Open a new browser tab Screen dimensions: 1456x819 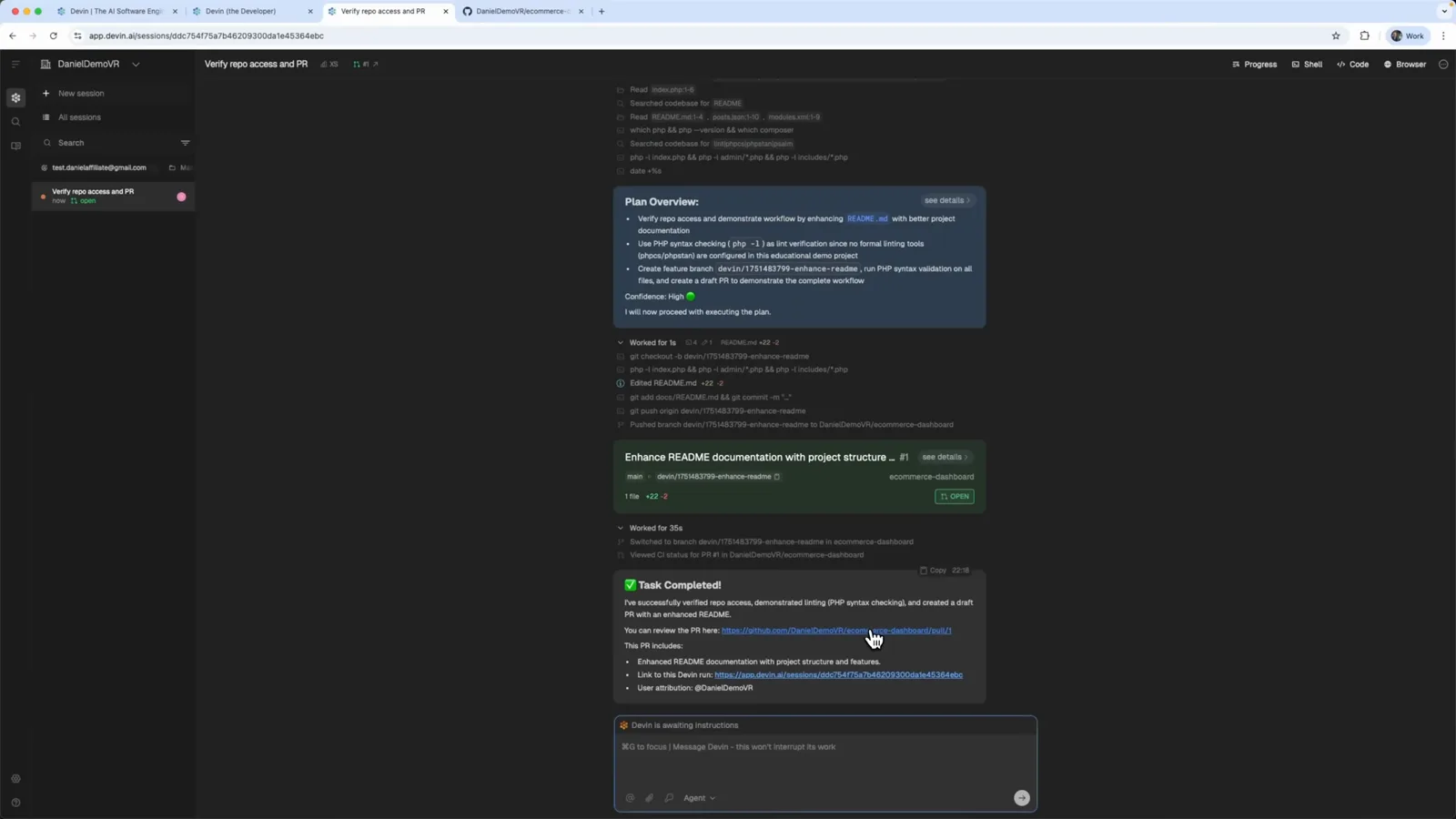[x=602, y=12]
